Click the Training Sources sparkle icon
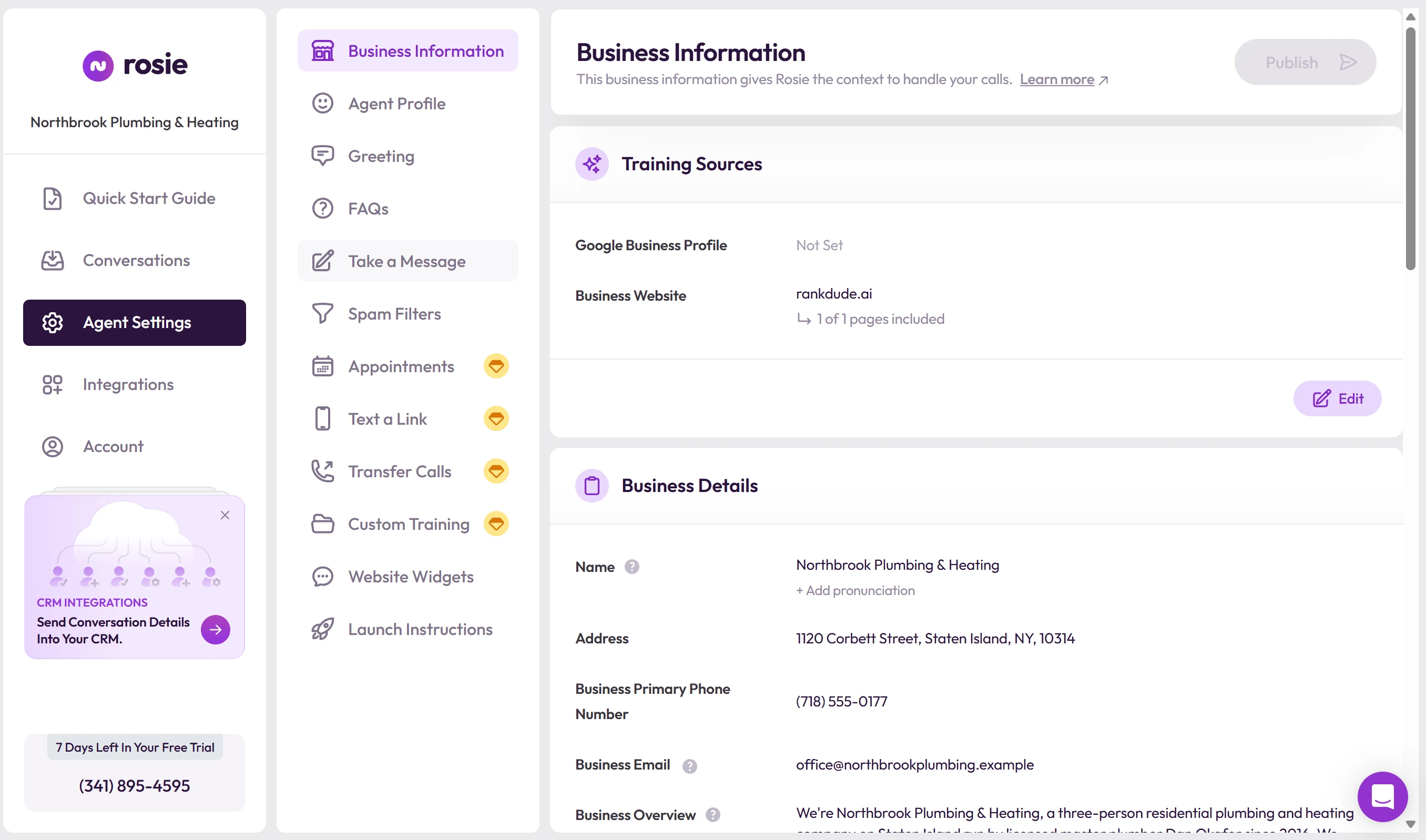 click(592, 164)
